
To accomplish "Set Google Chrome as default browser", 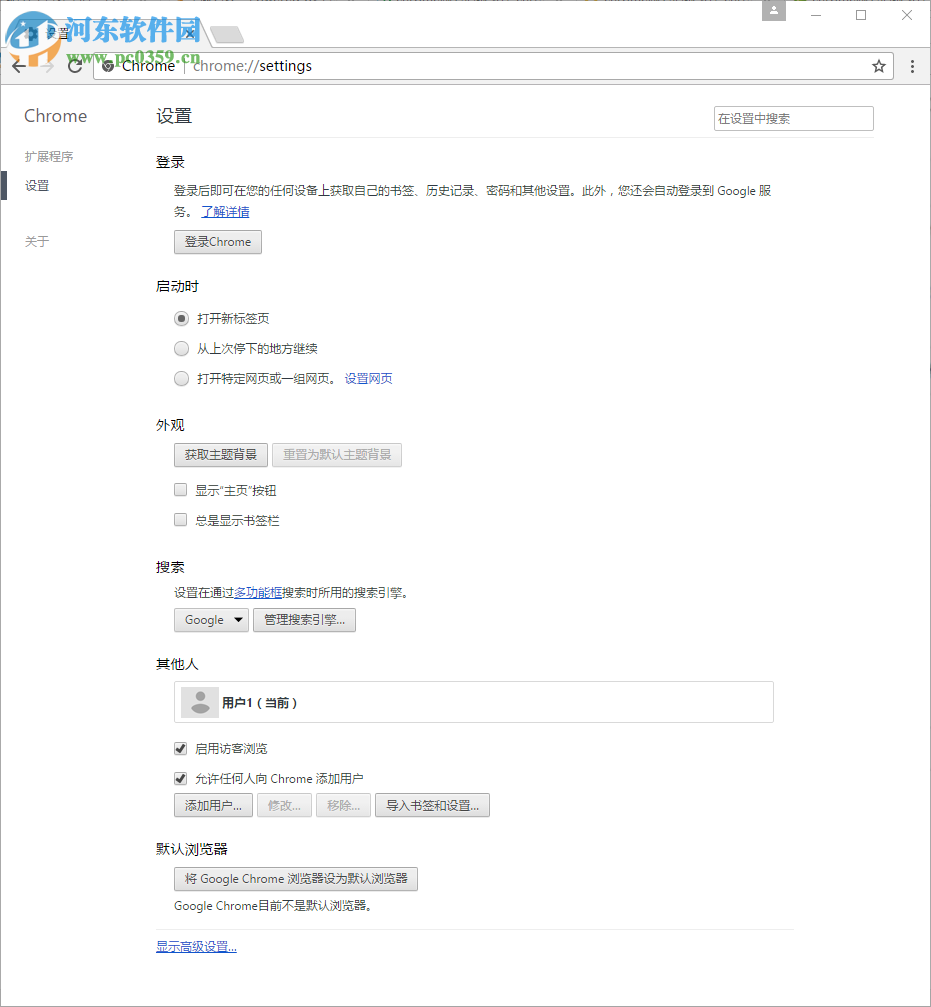I will 294,879.
